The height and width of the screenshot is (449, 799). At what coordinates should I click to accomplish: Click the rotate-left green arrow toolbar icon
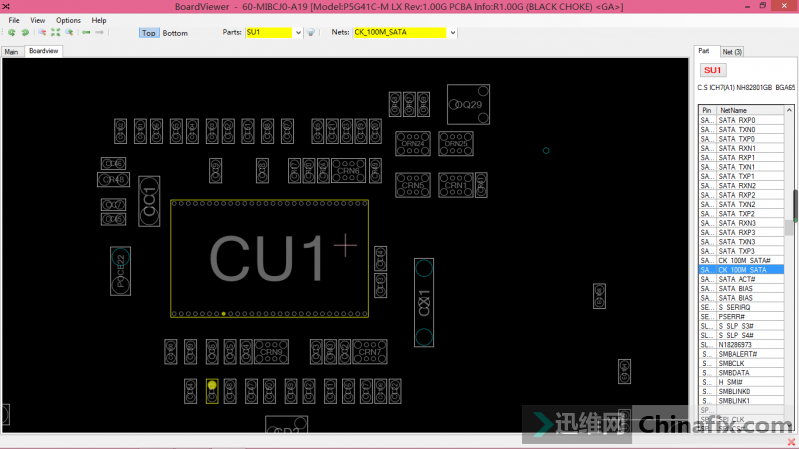click(x=11, y=33)
